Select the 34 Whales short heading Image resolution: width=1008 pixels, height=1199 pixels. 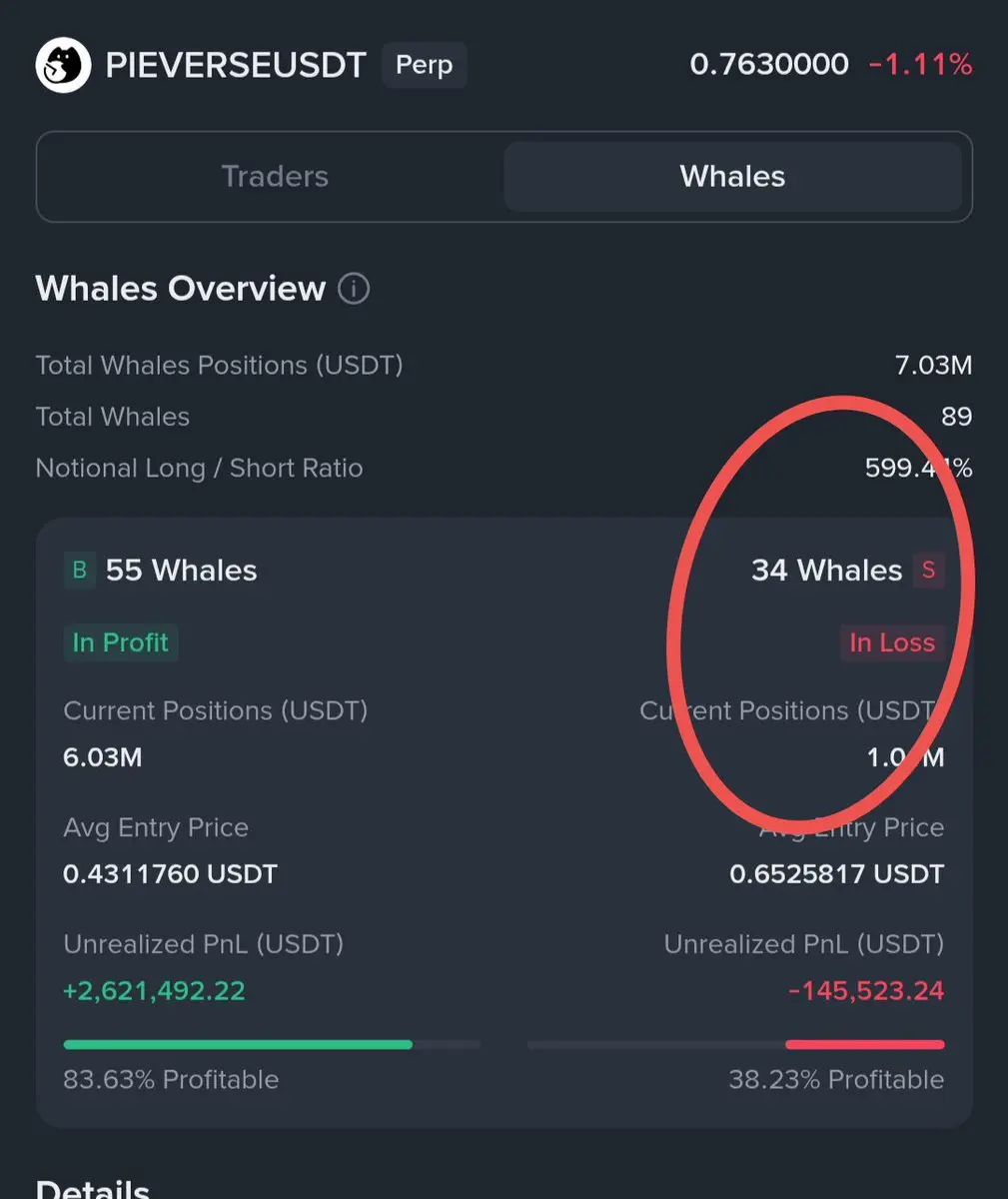[x=826, y=571]
